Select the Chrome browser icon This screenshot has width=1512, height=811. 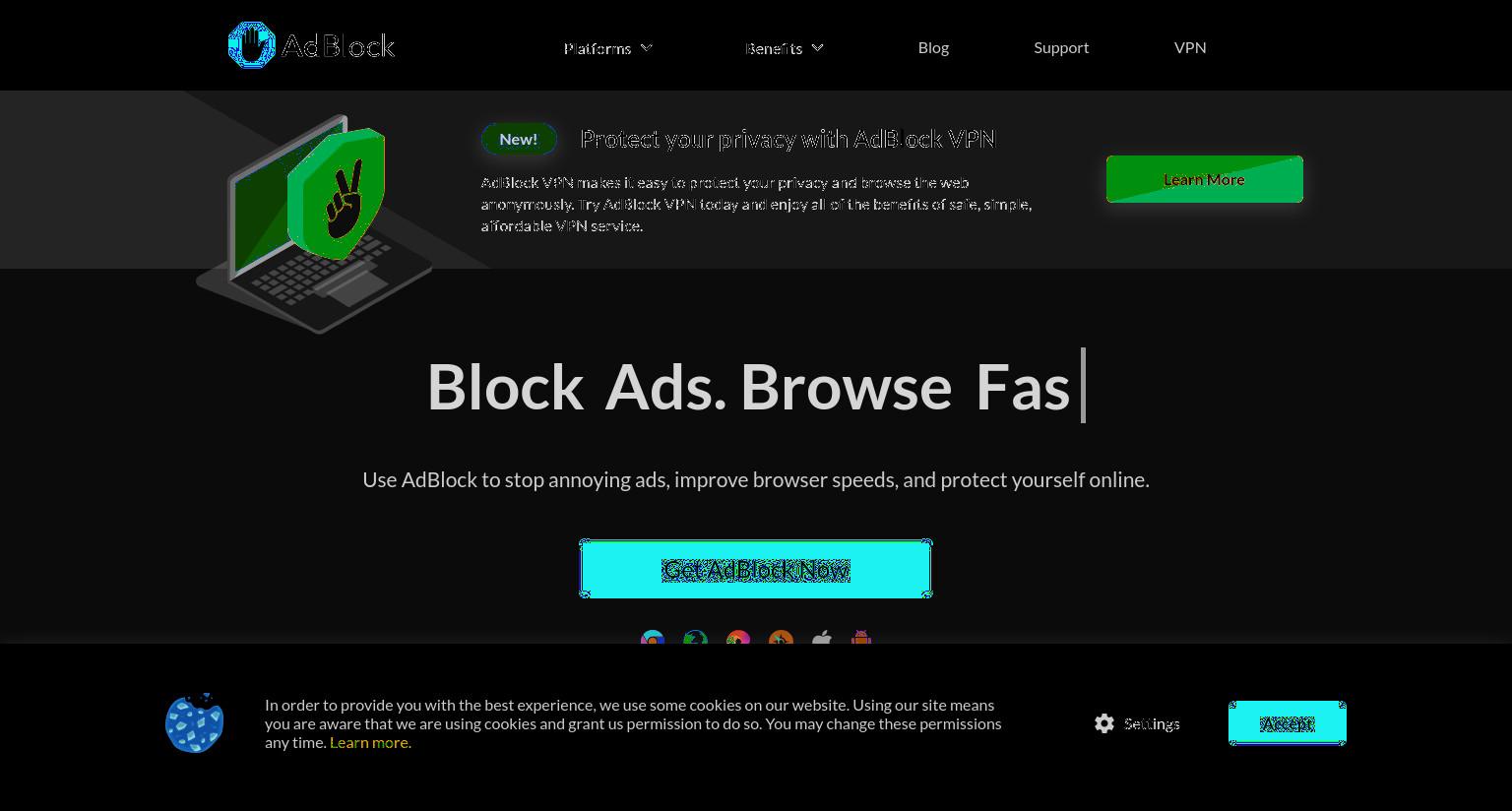point(653,638)
